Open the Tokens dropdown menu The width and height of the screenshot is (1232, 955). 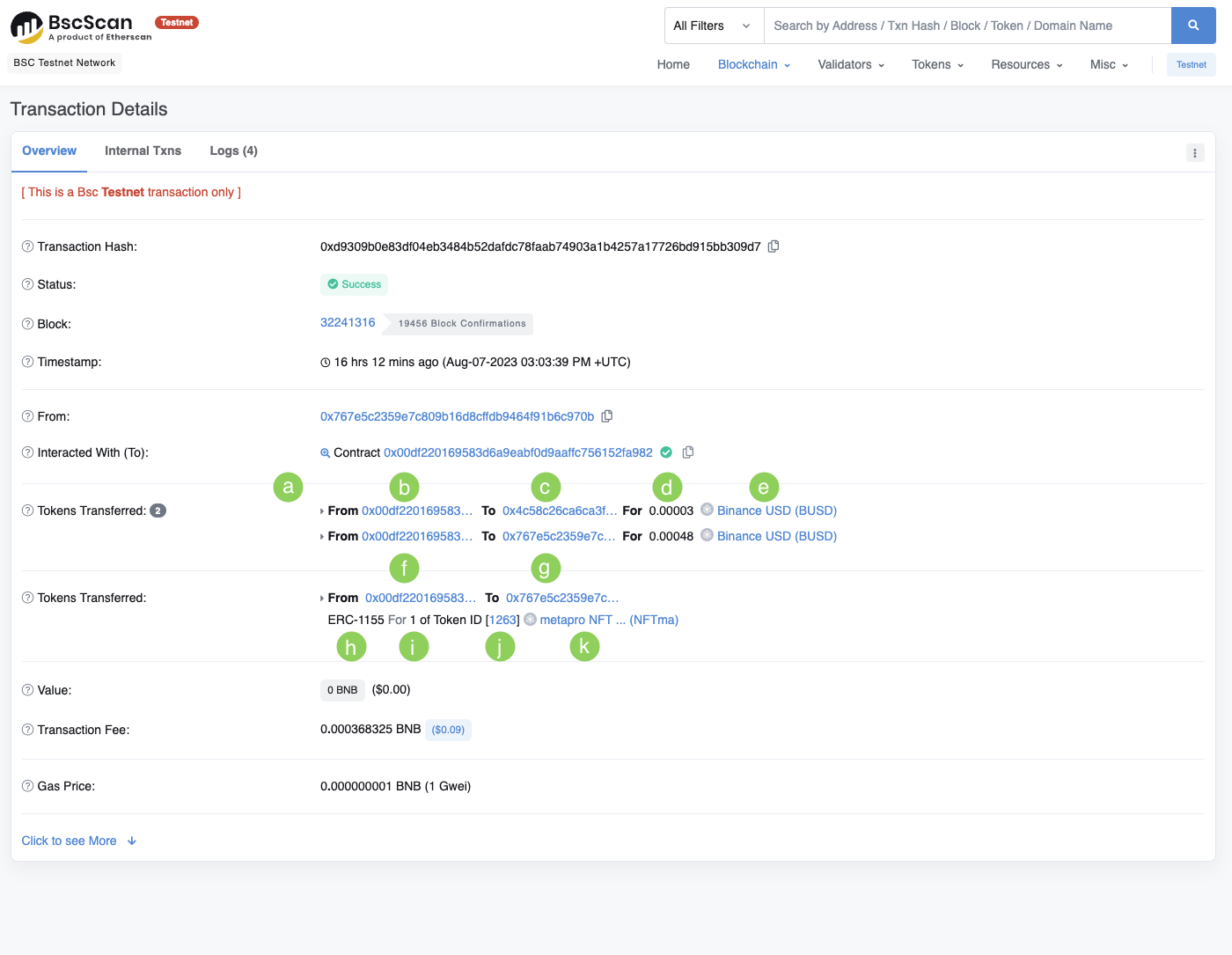[937, 64]
